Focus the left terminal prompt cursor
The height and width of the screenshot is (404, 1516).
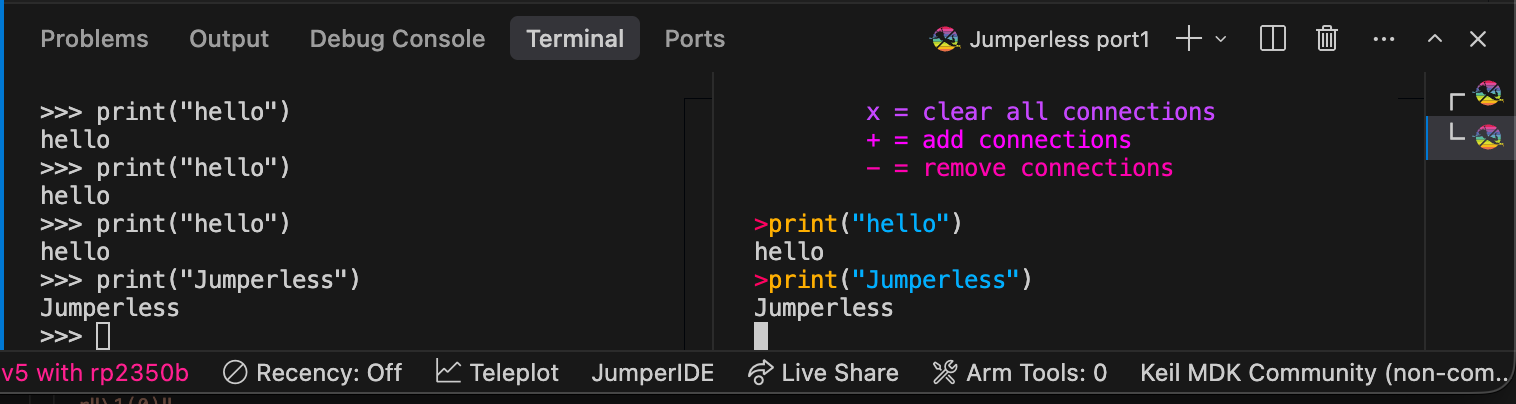pos(103,336)
